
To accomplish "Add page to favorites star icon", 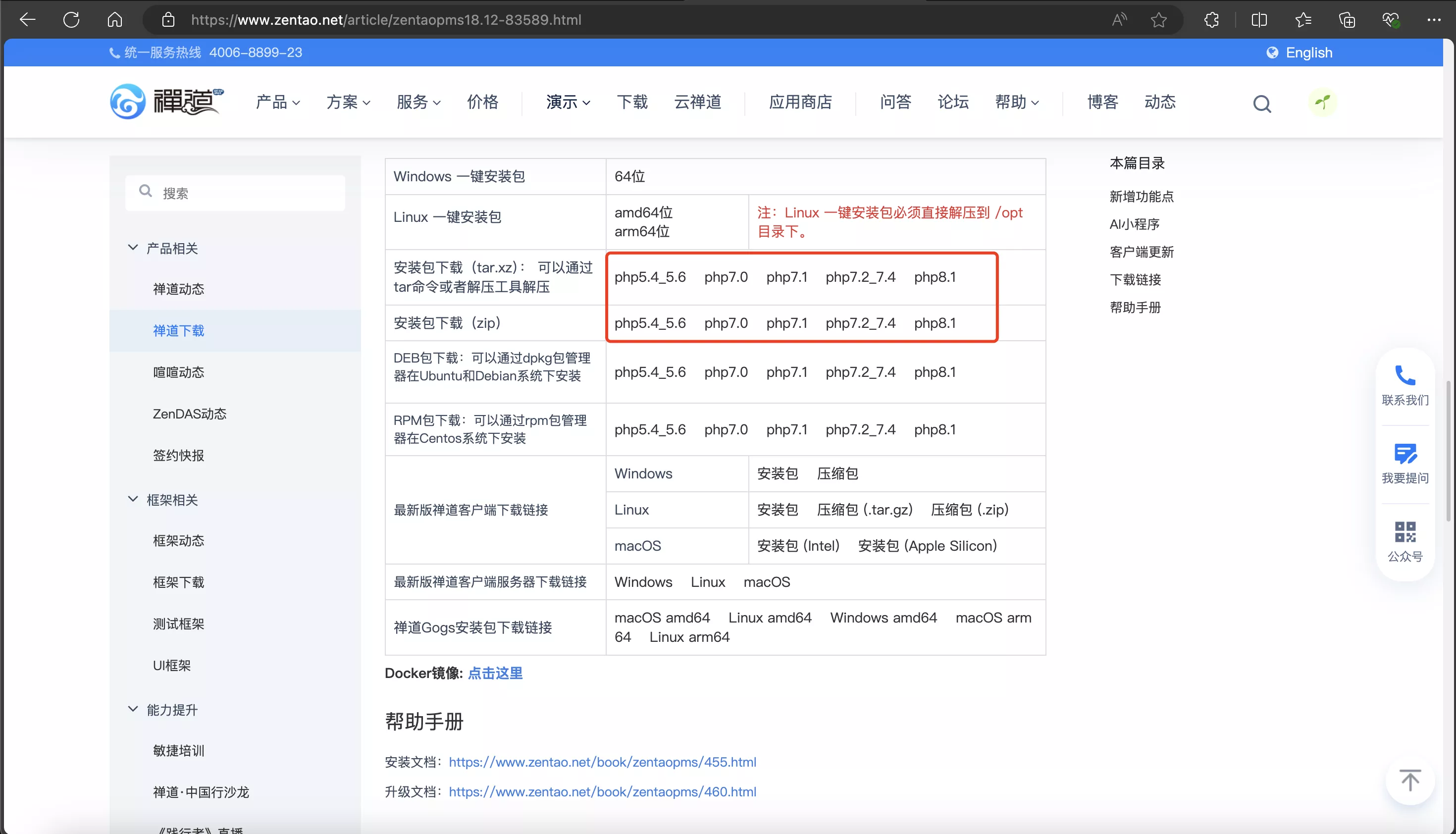I will coord(1159,20).
